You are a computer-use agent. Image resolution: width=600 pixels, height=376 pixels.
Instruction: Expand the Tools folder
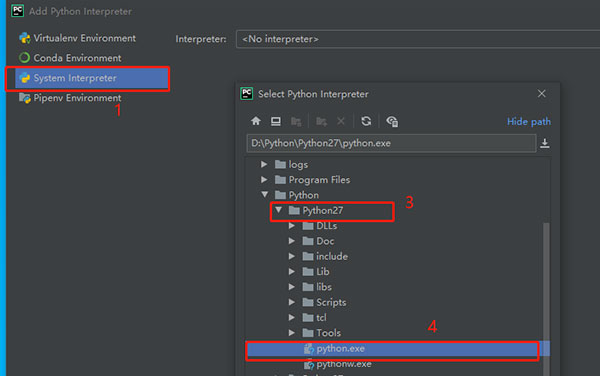(x=292, y=333)
